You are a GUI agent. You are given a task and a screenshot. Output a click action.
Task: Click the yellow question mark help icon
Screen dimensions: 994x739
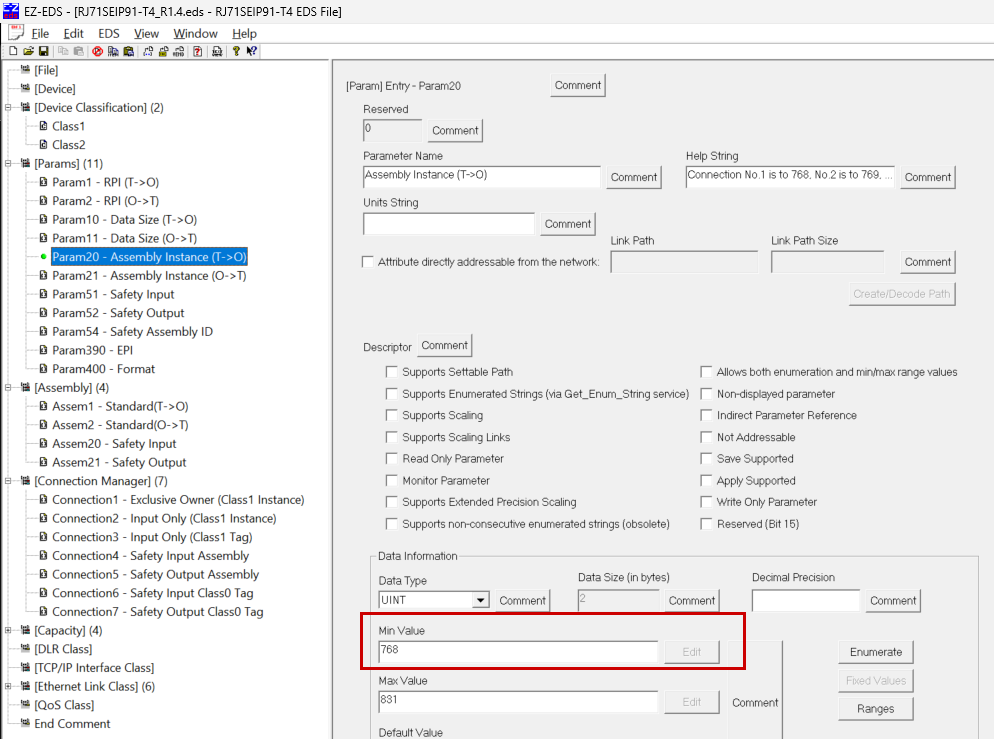[x=236, y=51]
